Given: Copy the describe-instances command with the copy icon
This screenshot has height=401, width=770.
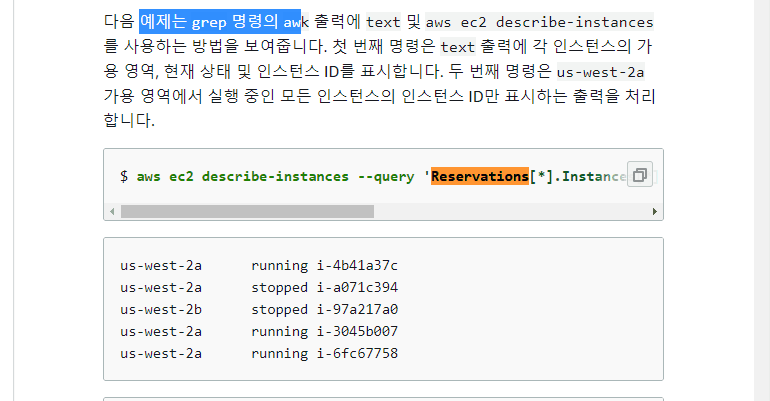Looking at the screenshot, I should [x=639, y=175].
